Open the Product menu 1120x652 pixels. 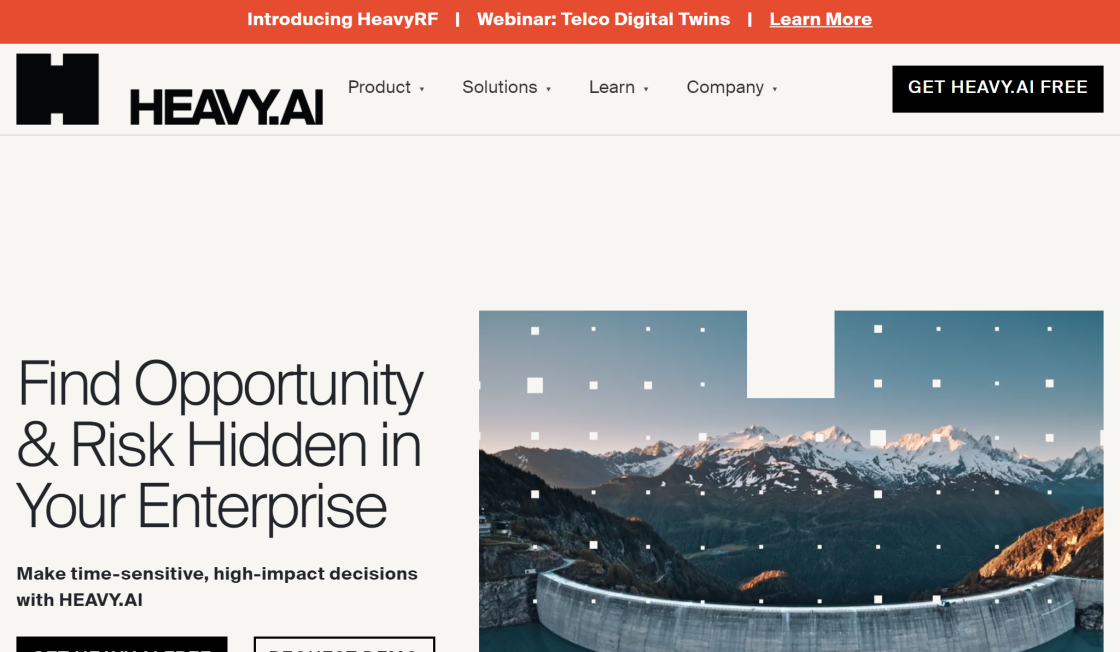point(379,87)
